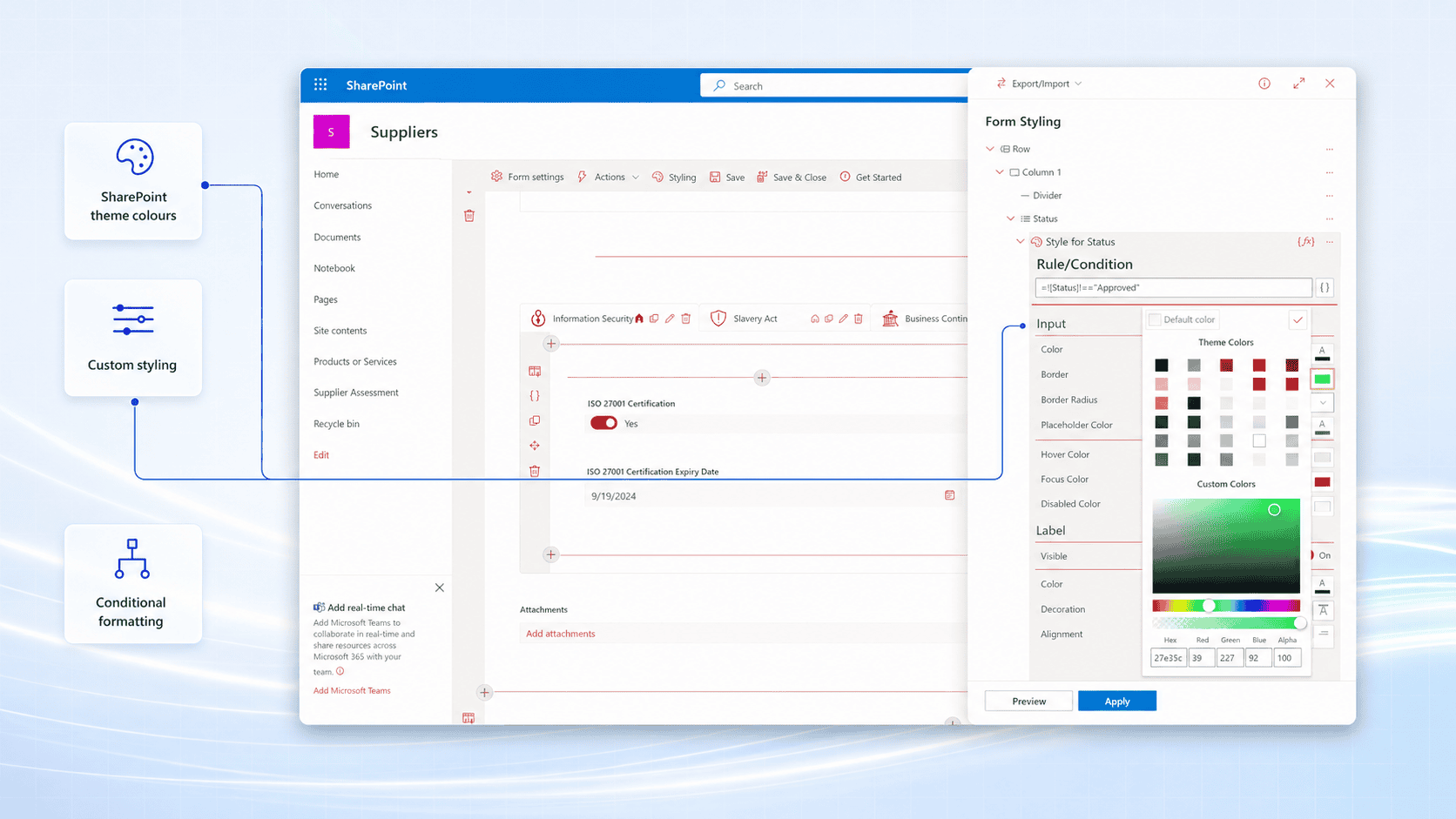
Task: Open the Border Radius dropdown
Action: 1323,403
